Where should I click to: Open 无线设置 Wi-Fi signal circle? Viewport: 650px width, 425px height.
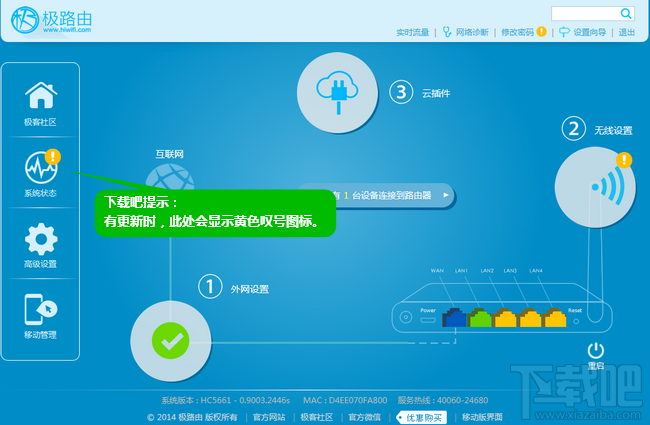594,187
